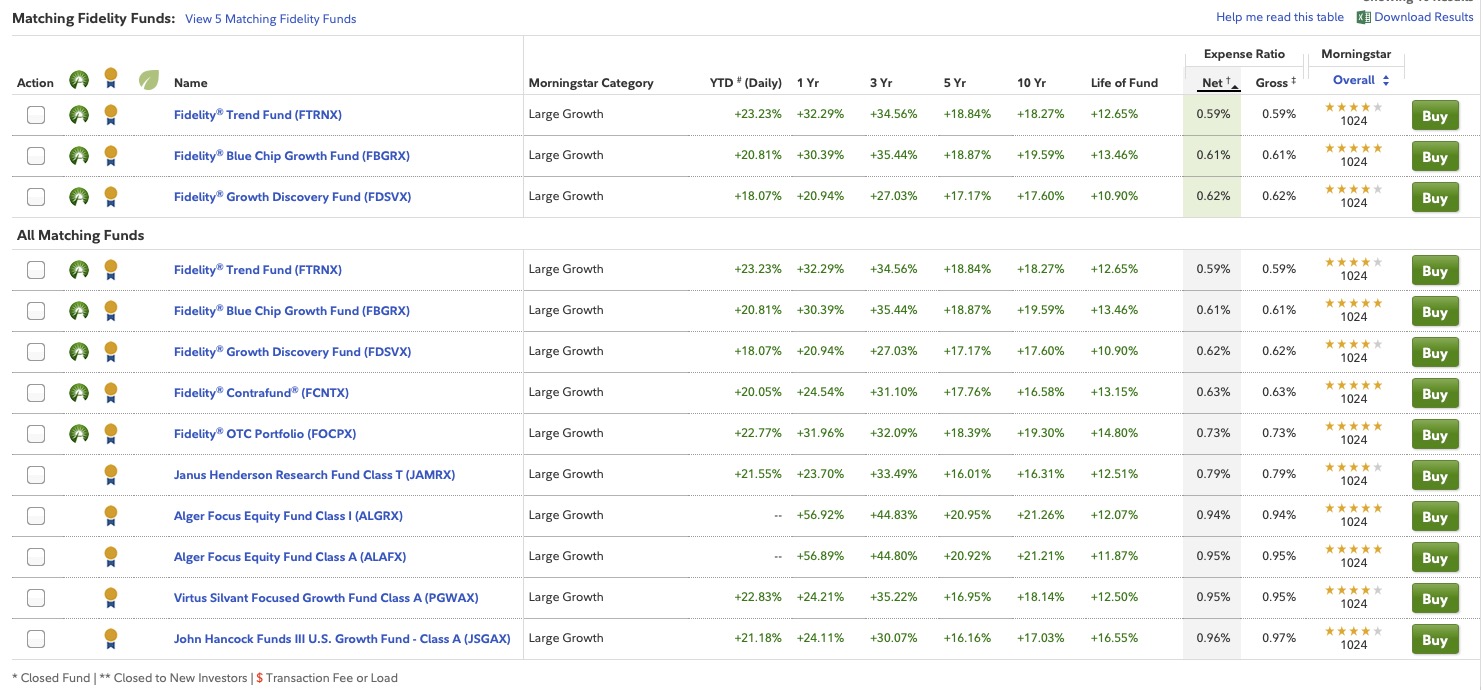Viewport: 1483px width, 690px height.
Task: Click the Morningstar Category column header
Action: tap(590, 83)
